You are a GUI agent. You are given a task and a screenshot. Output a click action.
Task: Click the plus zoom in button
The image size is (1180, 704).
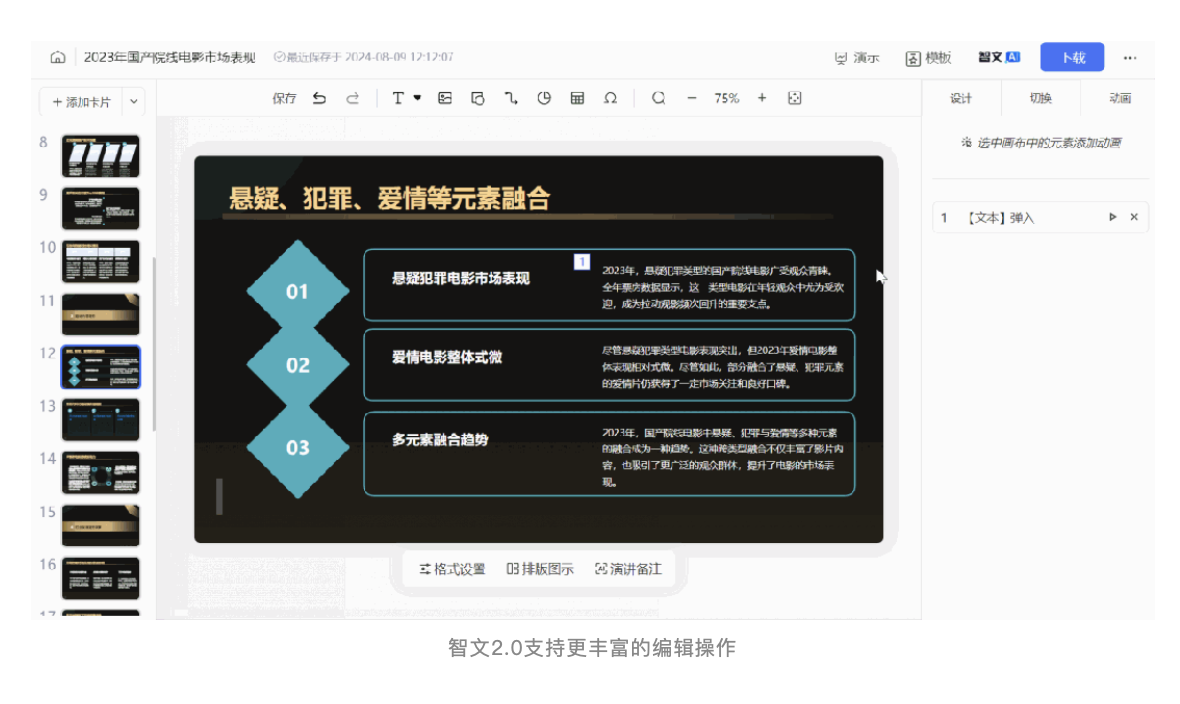[762, 98]
